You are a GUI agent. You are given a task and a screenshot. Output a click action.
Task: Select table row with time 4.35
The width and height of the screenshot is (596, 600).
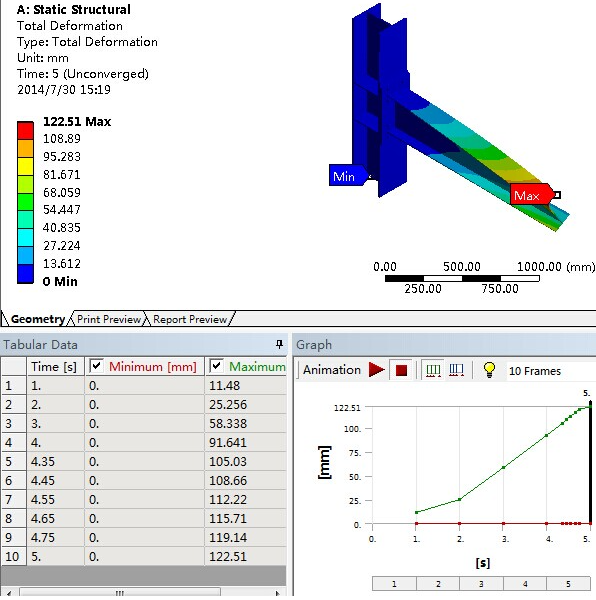(x=143, y=461)
